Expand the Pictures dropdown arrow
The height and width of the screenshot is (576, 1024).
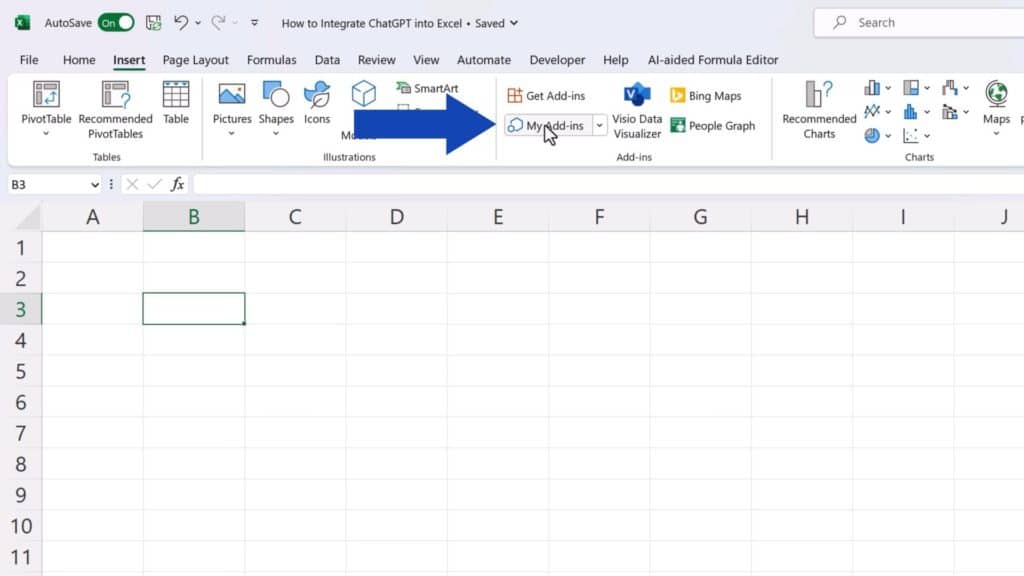231,134
